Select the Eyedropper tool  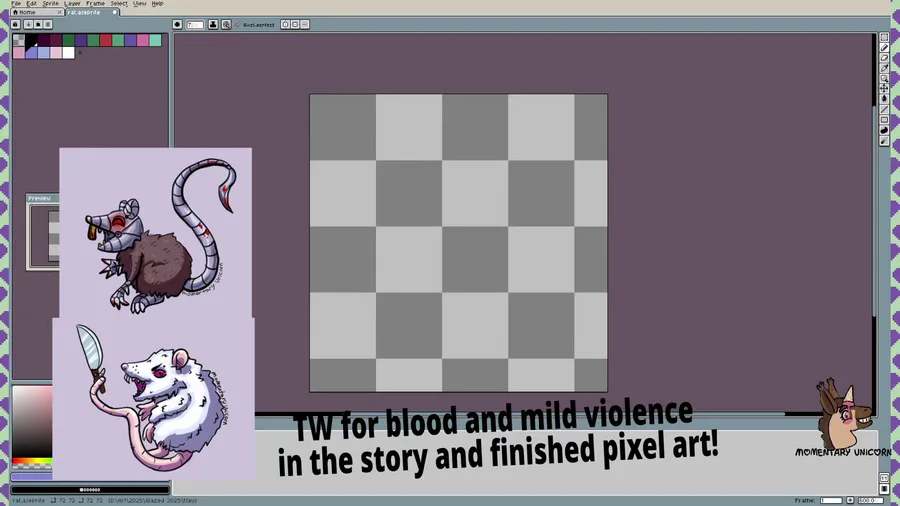(884, 68)
